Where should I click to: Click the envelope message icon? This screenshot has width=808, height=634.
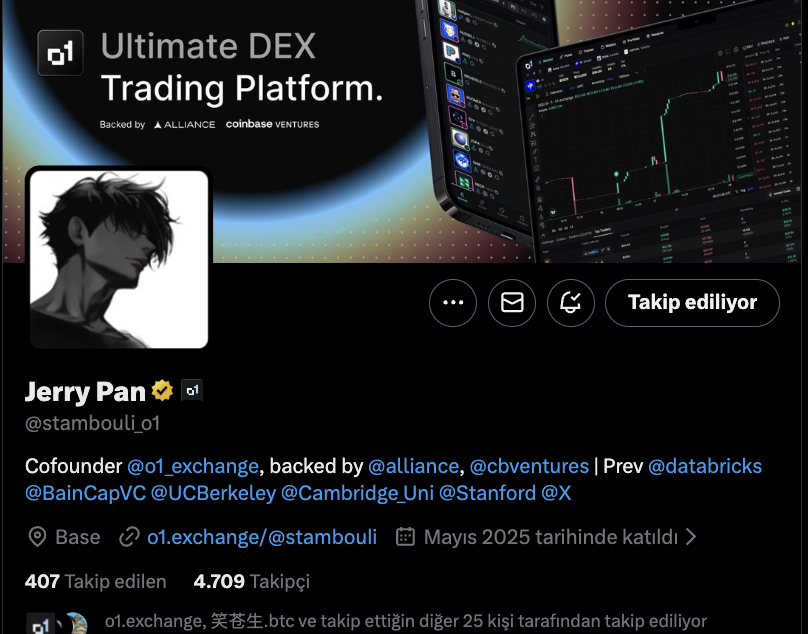click(512, 303)
